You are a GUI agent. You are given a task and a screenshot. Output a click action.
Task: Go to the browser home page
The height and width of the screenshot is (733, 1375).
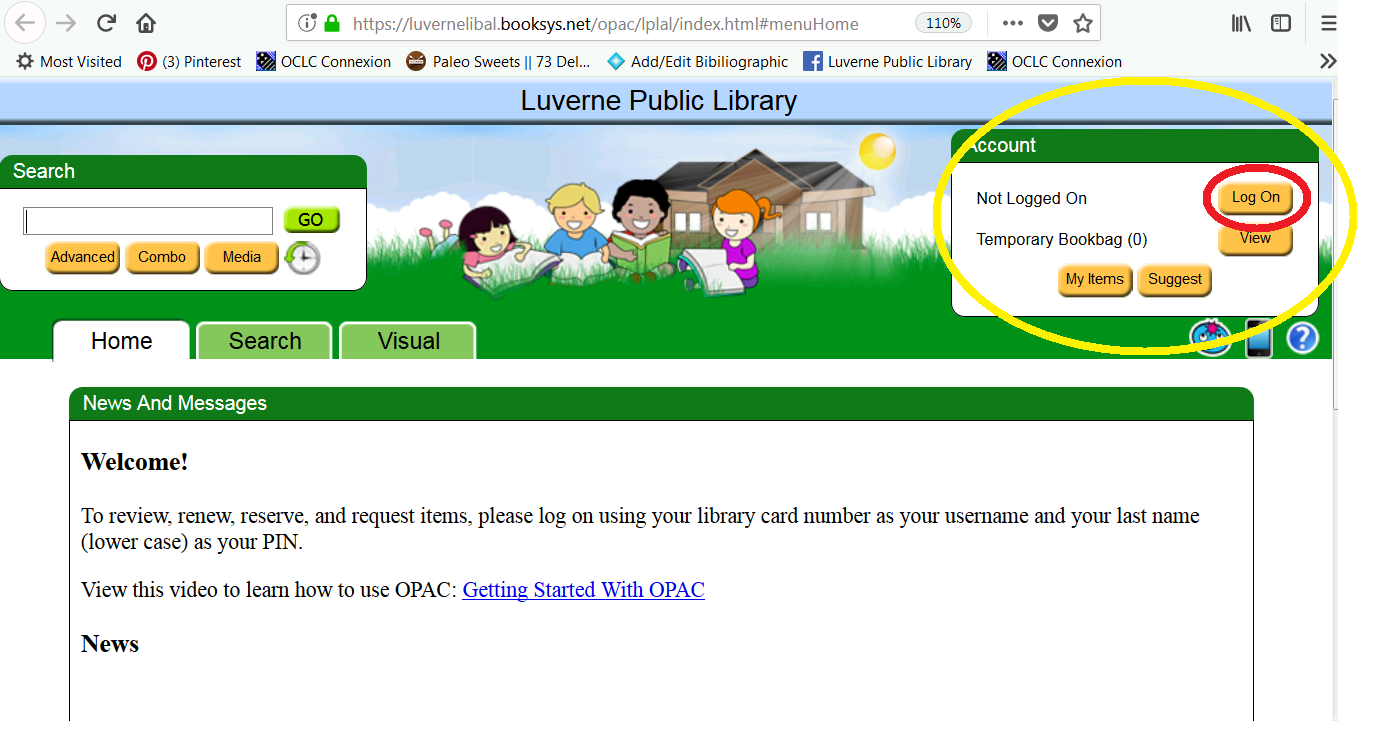(x=146, y=22)
